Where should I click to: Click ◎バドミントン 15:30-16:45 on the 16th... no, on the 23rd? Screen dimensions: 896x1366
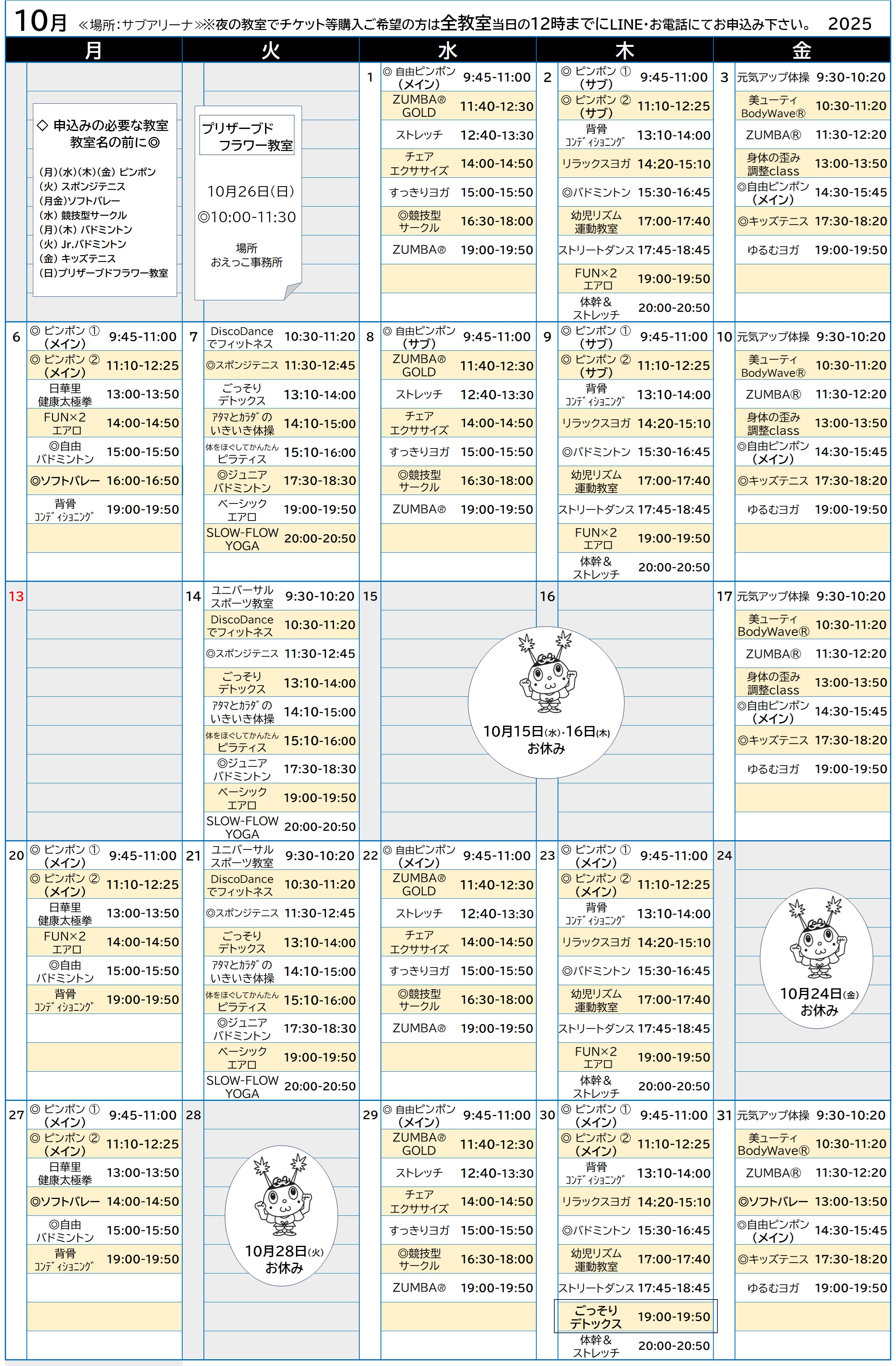[x=635, y=971]
